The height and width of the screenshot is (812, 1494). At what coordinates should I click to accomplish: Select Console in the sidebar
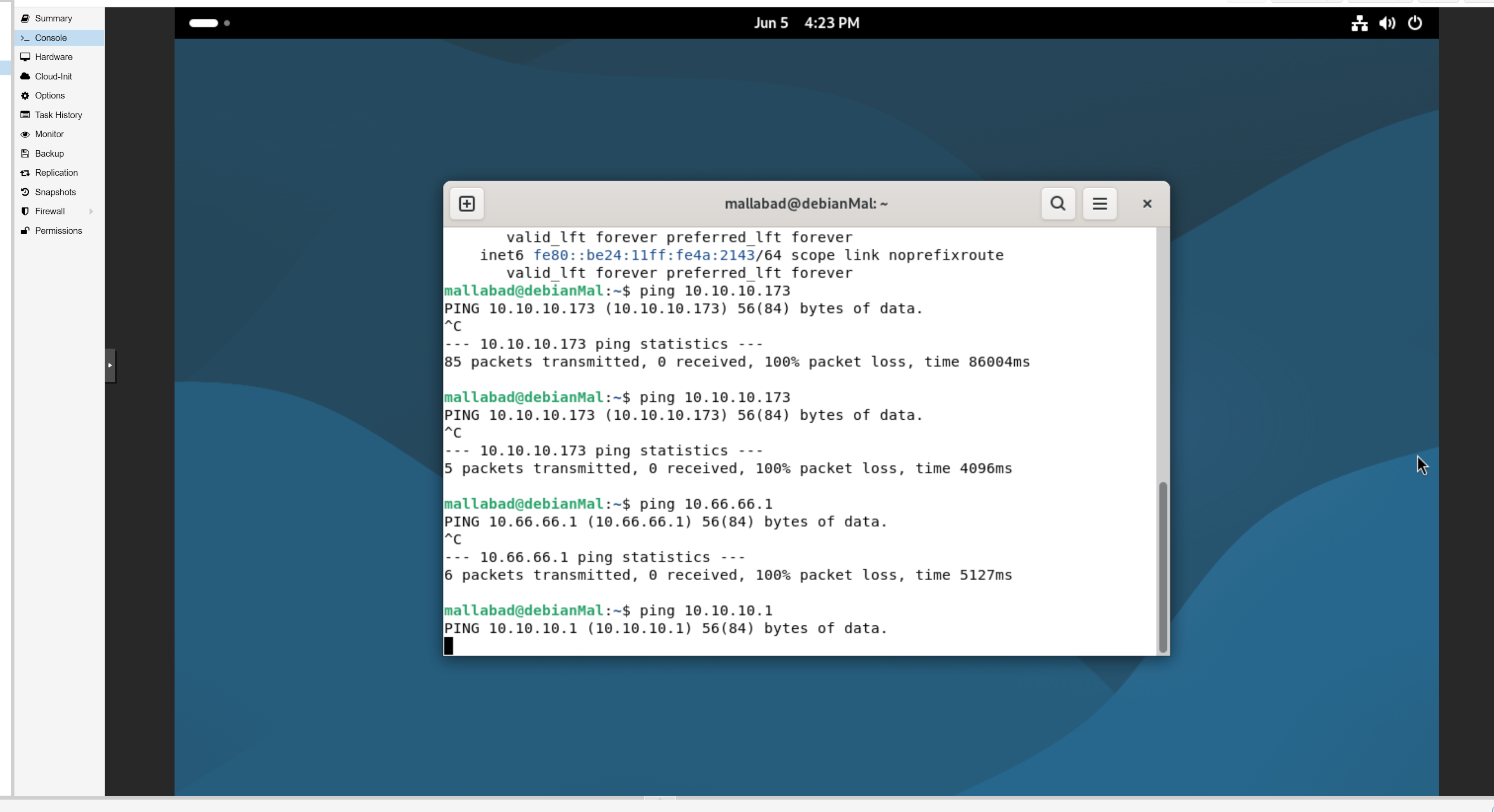(59, 38)
